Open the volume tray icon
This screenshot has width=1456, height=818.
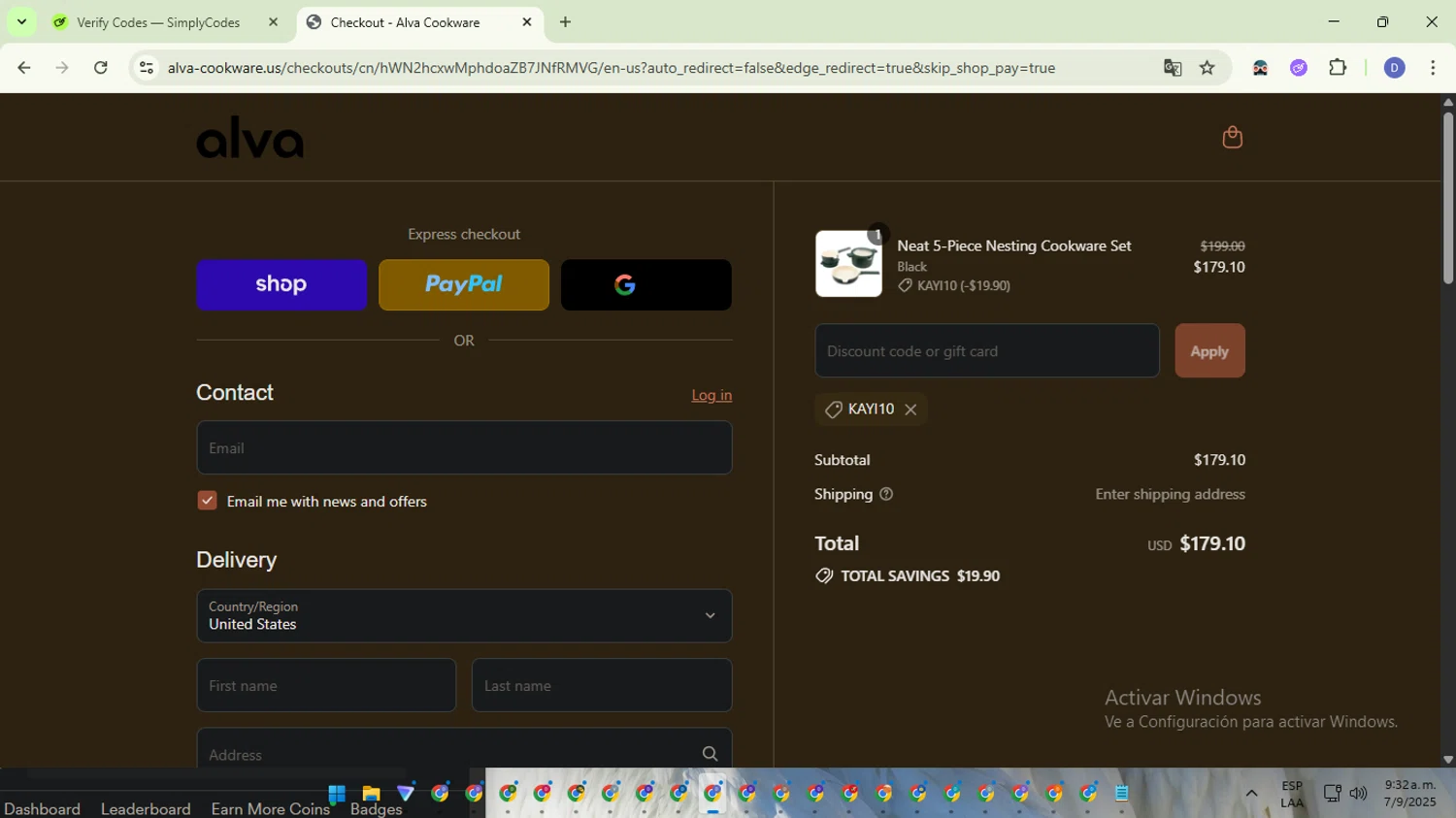coord(1358,794)
